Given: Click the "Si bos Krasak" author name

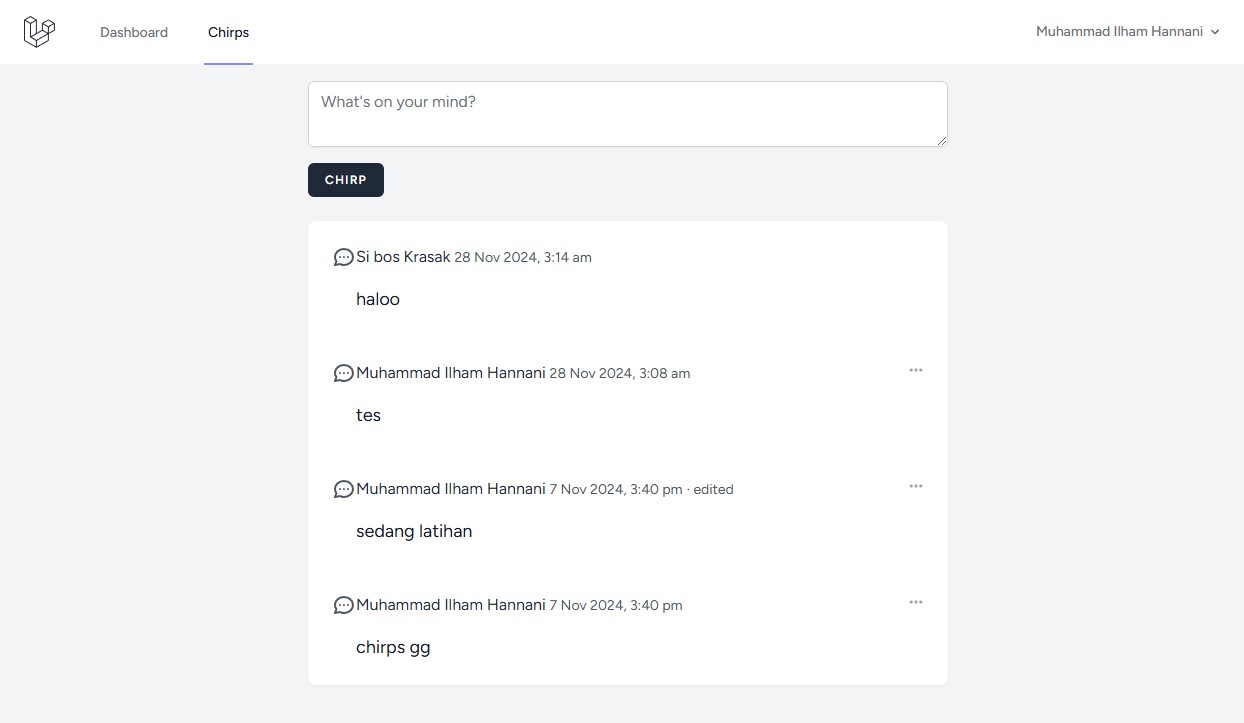Looking at the screenshot, I should coord(403,257).
